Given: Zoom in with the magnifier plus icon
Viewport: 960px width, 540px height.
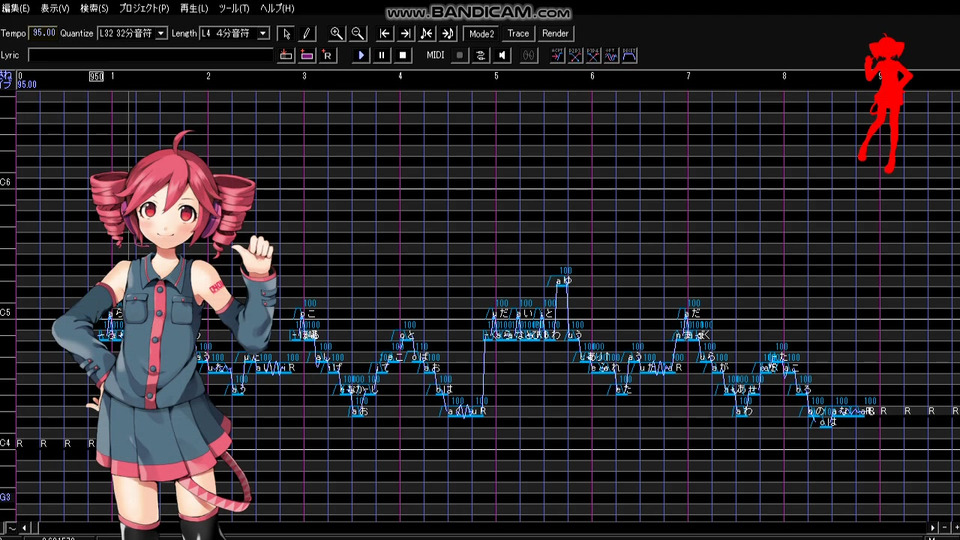Looking at the screenshot, I should click(x=336, y=34).
